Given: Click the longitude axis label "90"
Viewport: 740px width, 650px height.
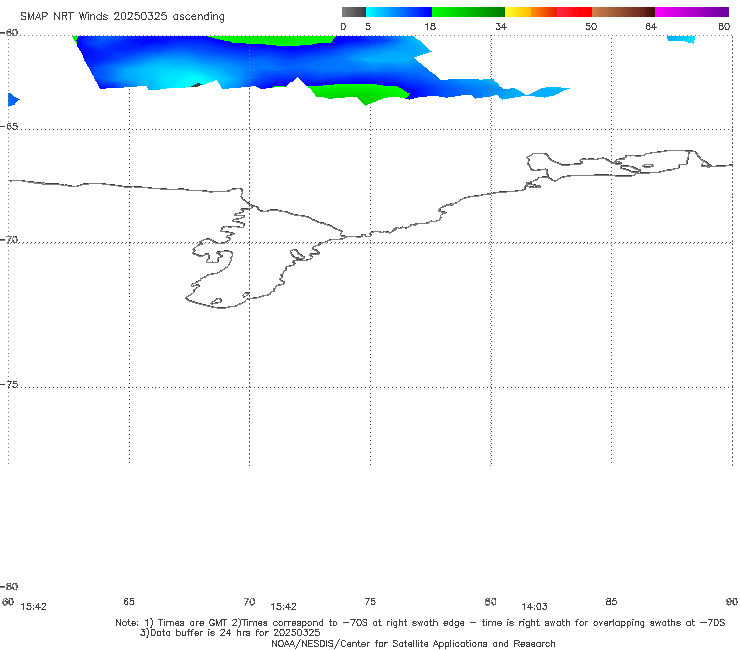Looking at the screenshot, I should point(732,601).
